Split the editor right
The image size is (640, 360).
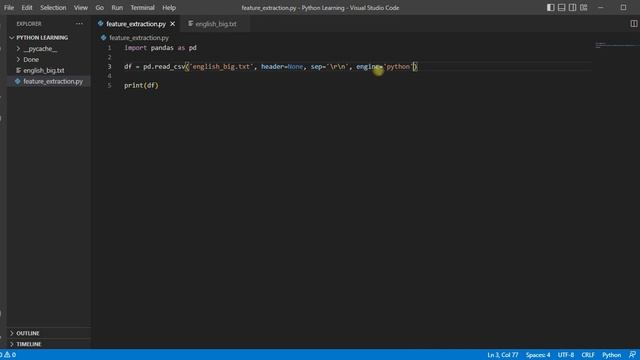click(633, 24)
